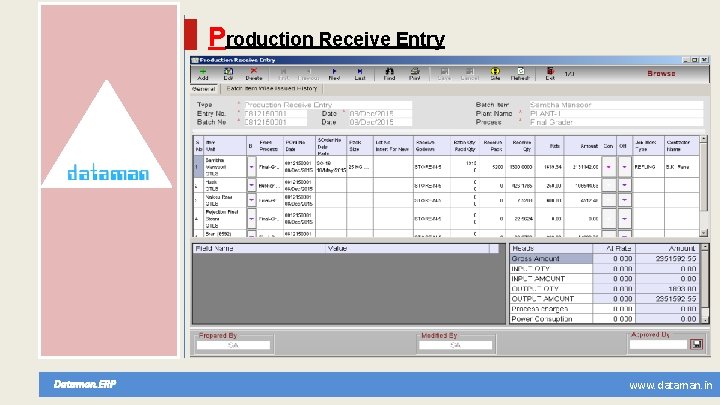Viewport: 720px width, 405px height.
Task: Click the Batch Item field
Action: [x=615, y=105]
